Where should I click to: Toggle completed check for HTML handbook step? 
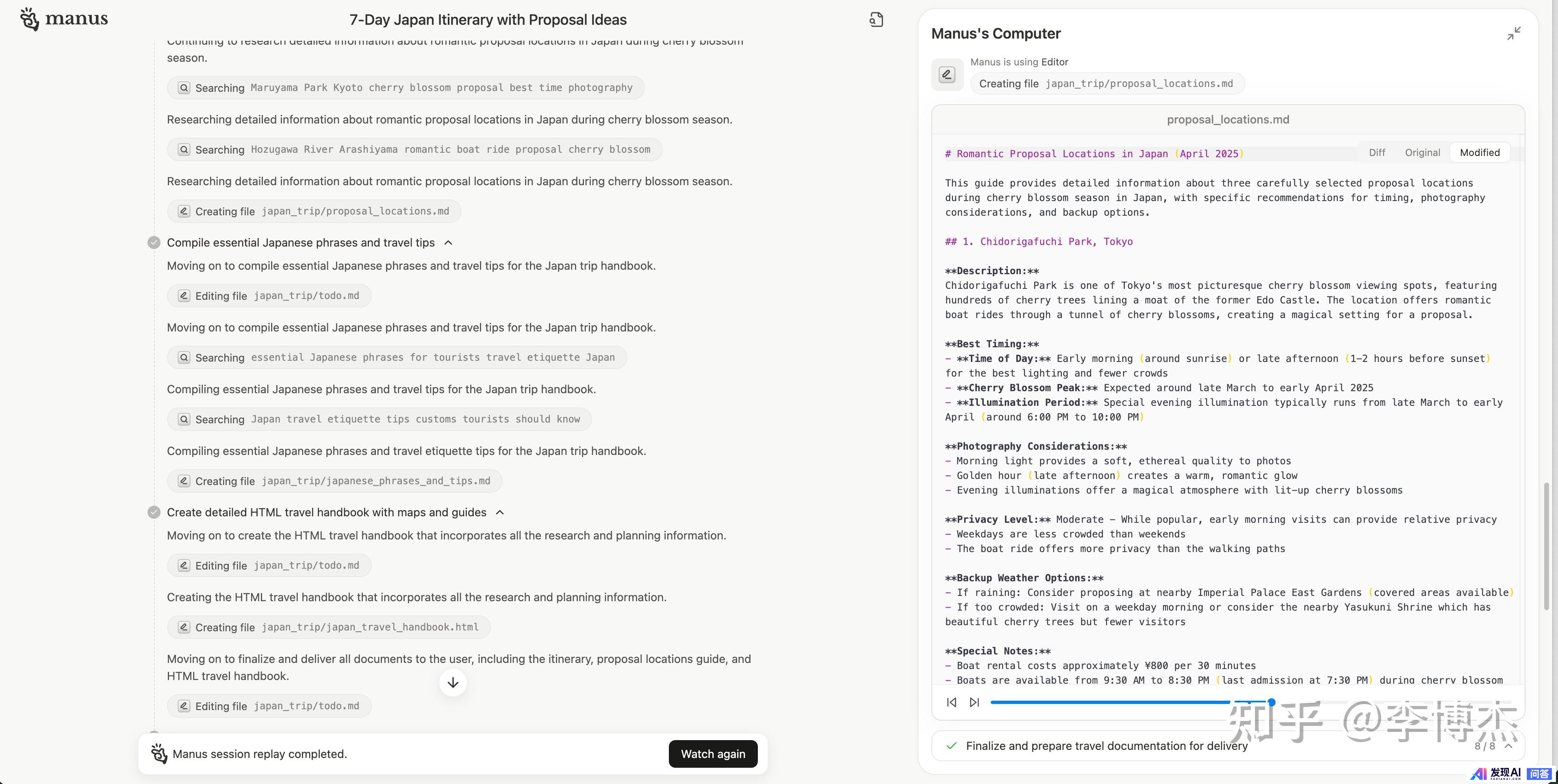coord(154,513)
